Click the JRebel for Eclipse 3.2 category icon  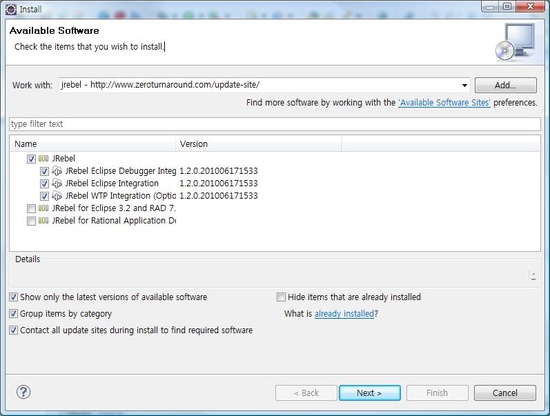(x=43, y=208)
